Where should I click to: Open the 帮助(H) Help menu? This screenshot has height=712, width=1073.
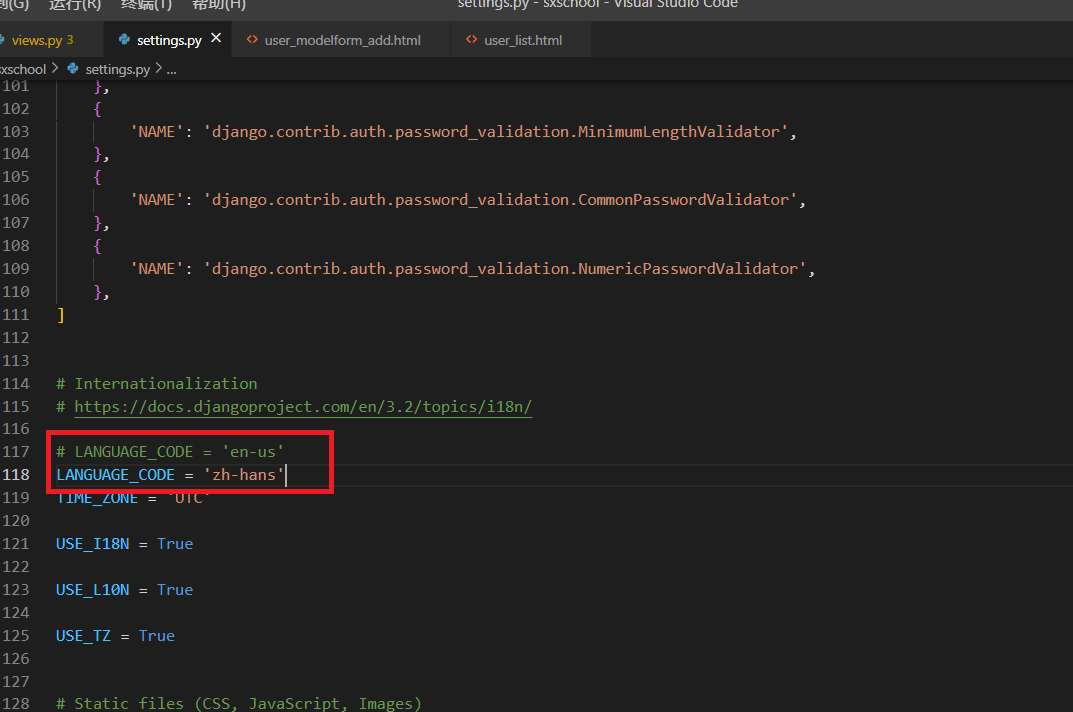[218, 5]
